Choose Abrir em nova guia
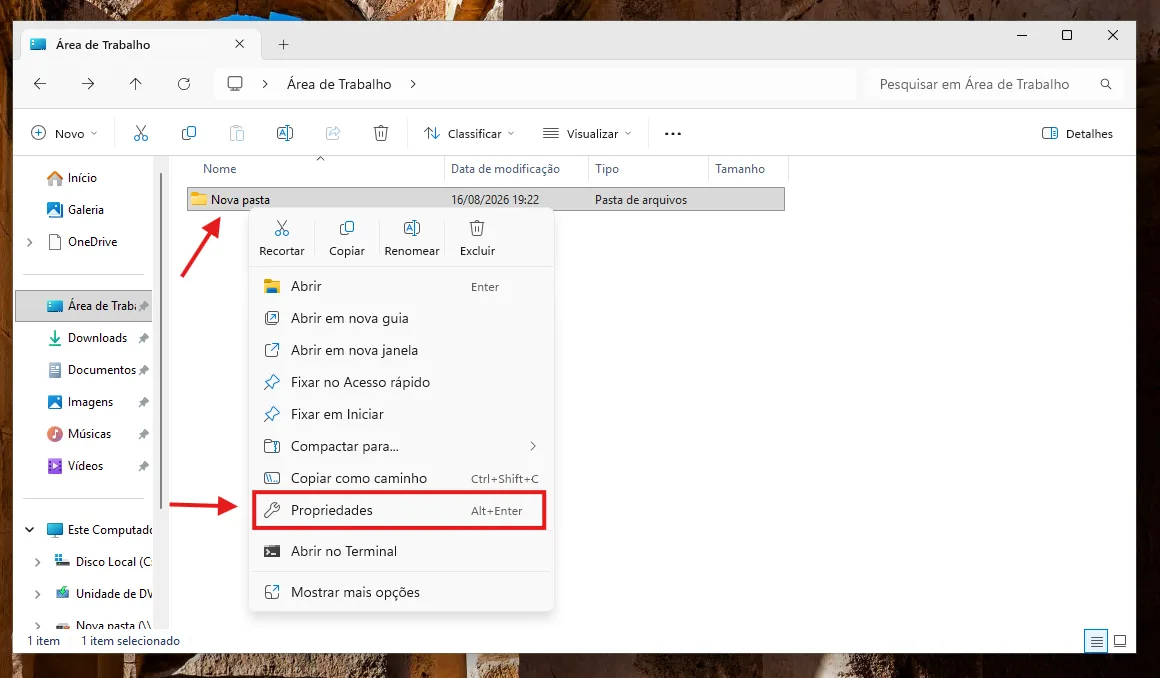The image size is (1160, 678). point(402,318)
